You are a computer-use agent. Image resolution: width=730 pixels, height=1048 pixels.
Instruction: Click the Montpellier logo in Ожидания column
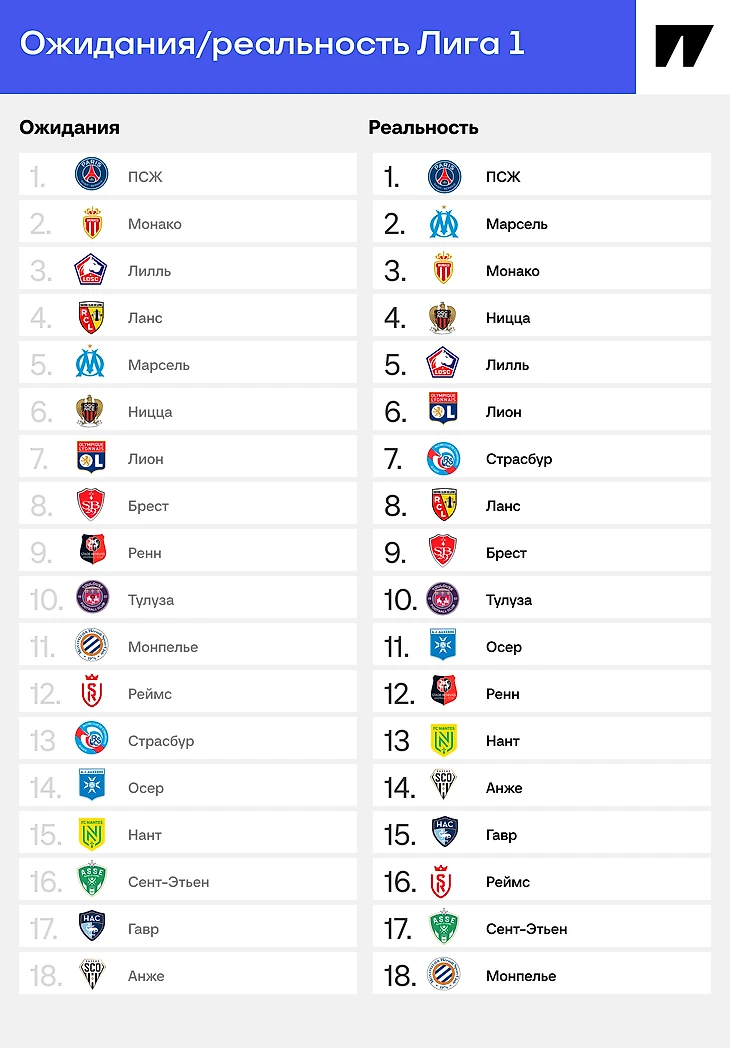click(x=92, y=646)
